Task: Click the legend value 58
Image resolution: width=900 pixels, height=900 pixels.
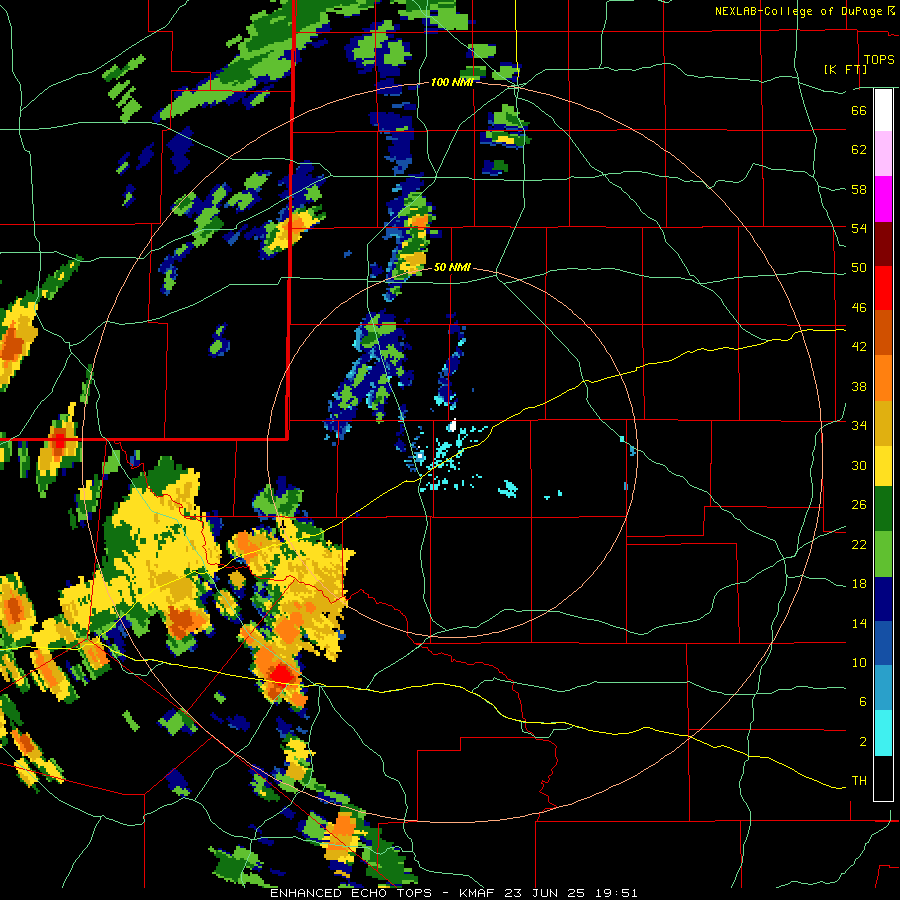Action: click(859, 189)
